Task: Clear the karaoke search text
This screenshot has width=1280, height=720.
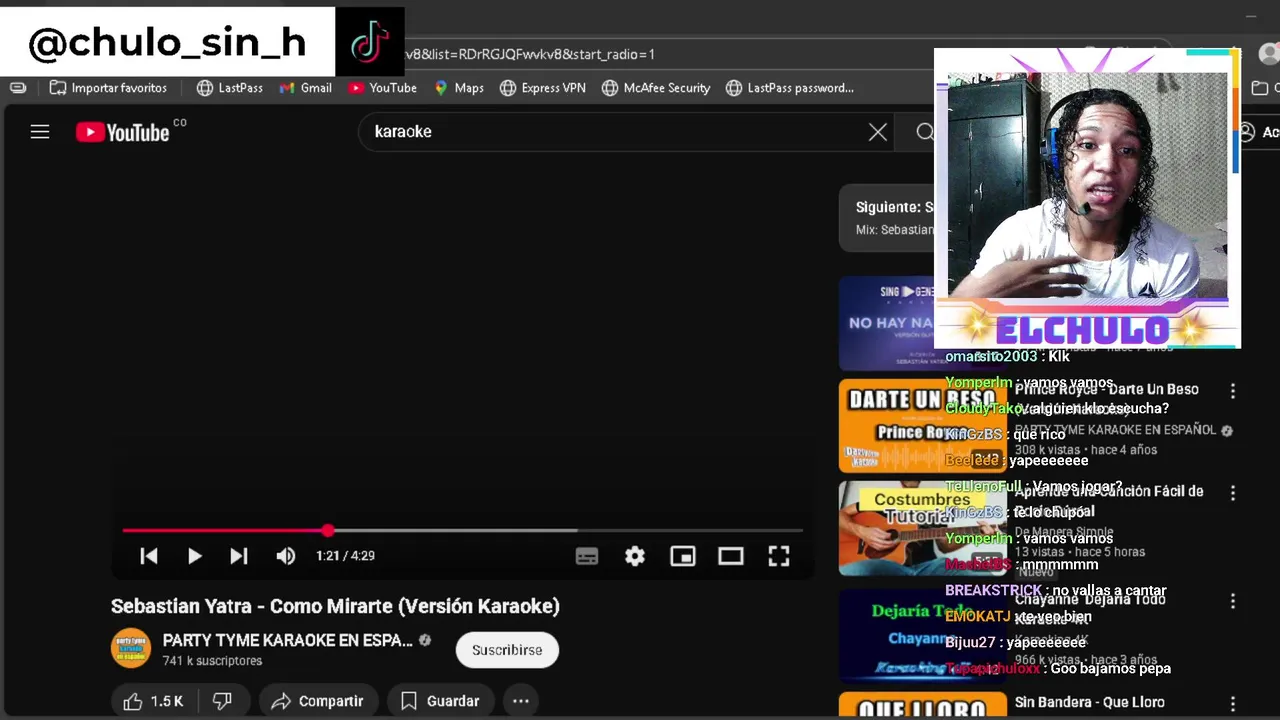Action: pos(878,132)
